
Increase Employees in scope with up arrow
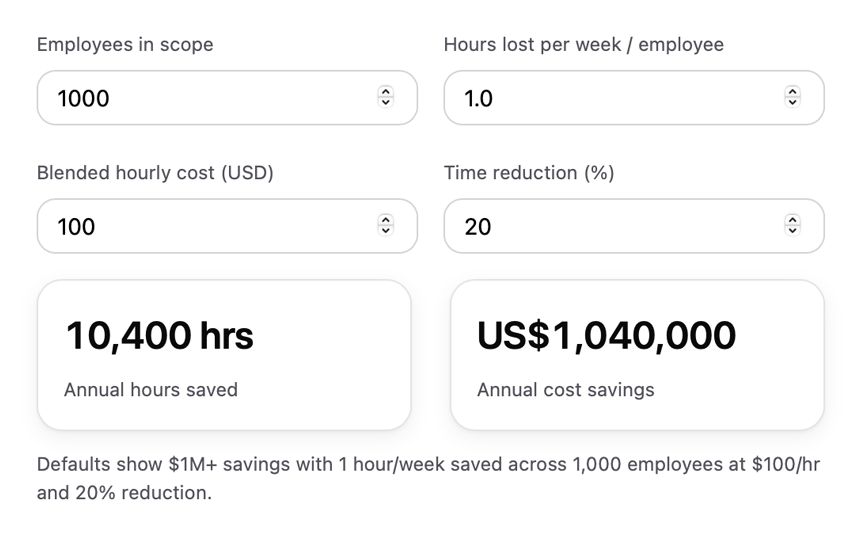pyautogui.click(x=386, y=92)
